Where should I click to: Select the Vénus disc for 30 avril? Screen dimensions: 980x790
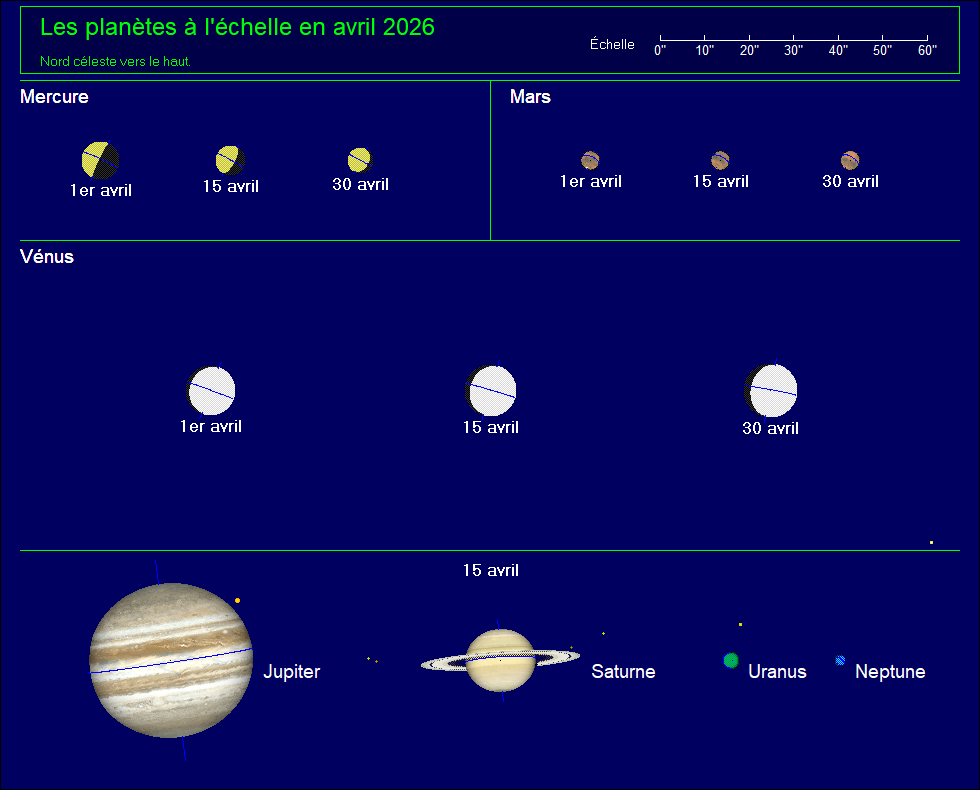pyautogui.click(x=771, y=391)
